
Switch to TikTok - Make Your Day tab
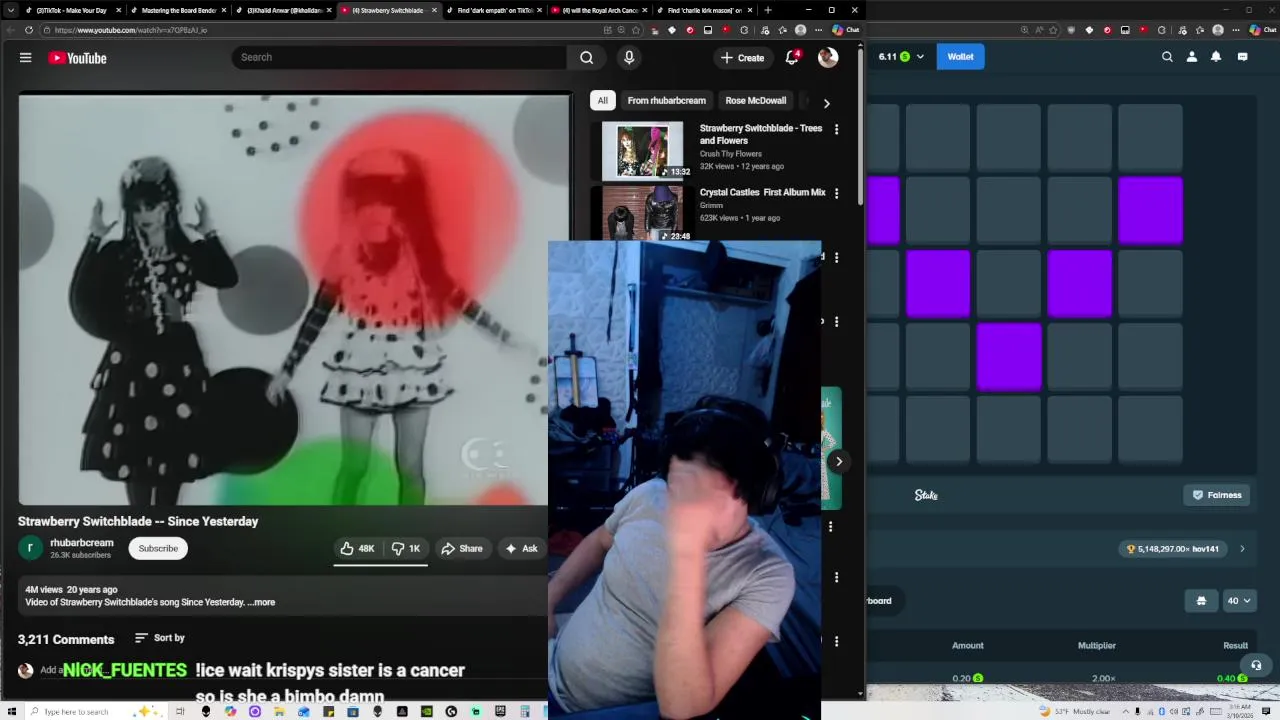[x=73, y=10]
